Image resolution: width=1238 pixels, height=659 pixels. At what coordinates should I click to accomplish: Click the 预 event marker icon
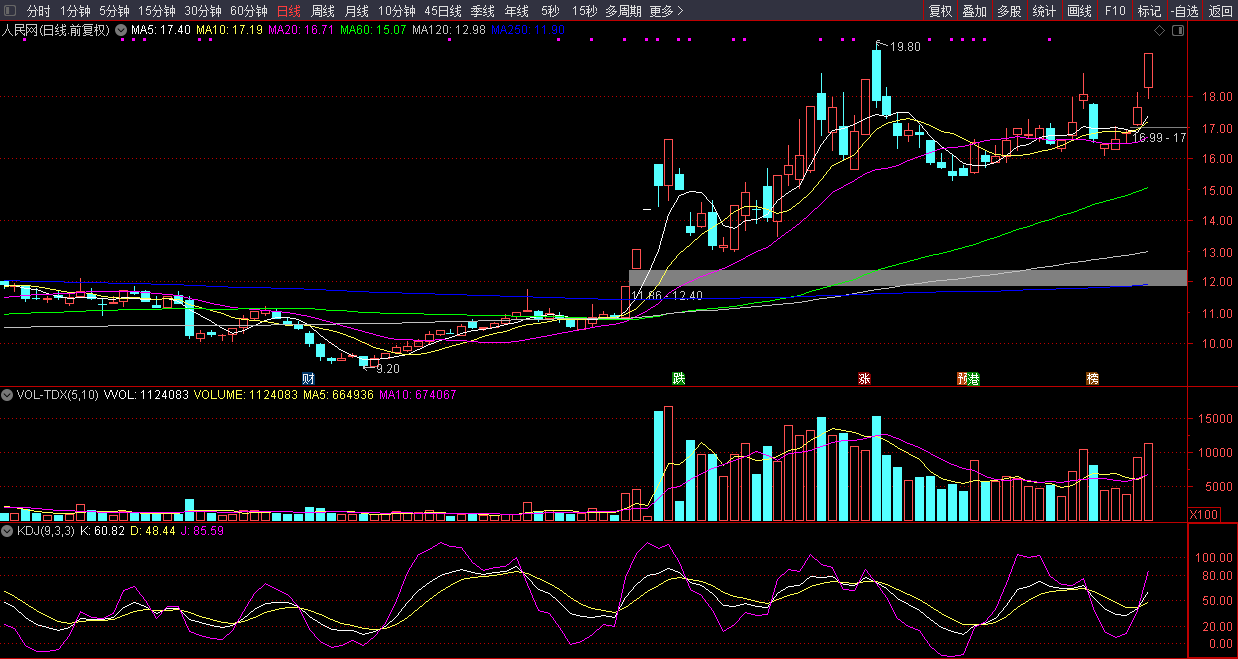(962, 378)
